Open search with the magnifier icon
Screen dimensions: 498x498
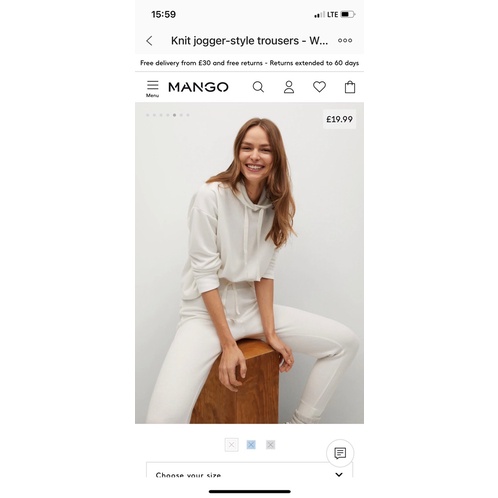258,87
